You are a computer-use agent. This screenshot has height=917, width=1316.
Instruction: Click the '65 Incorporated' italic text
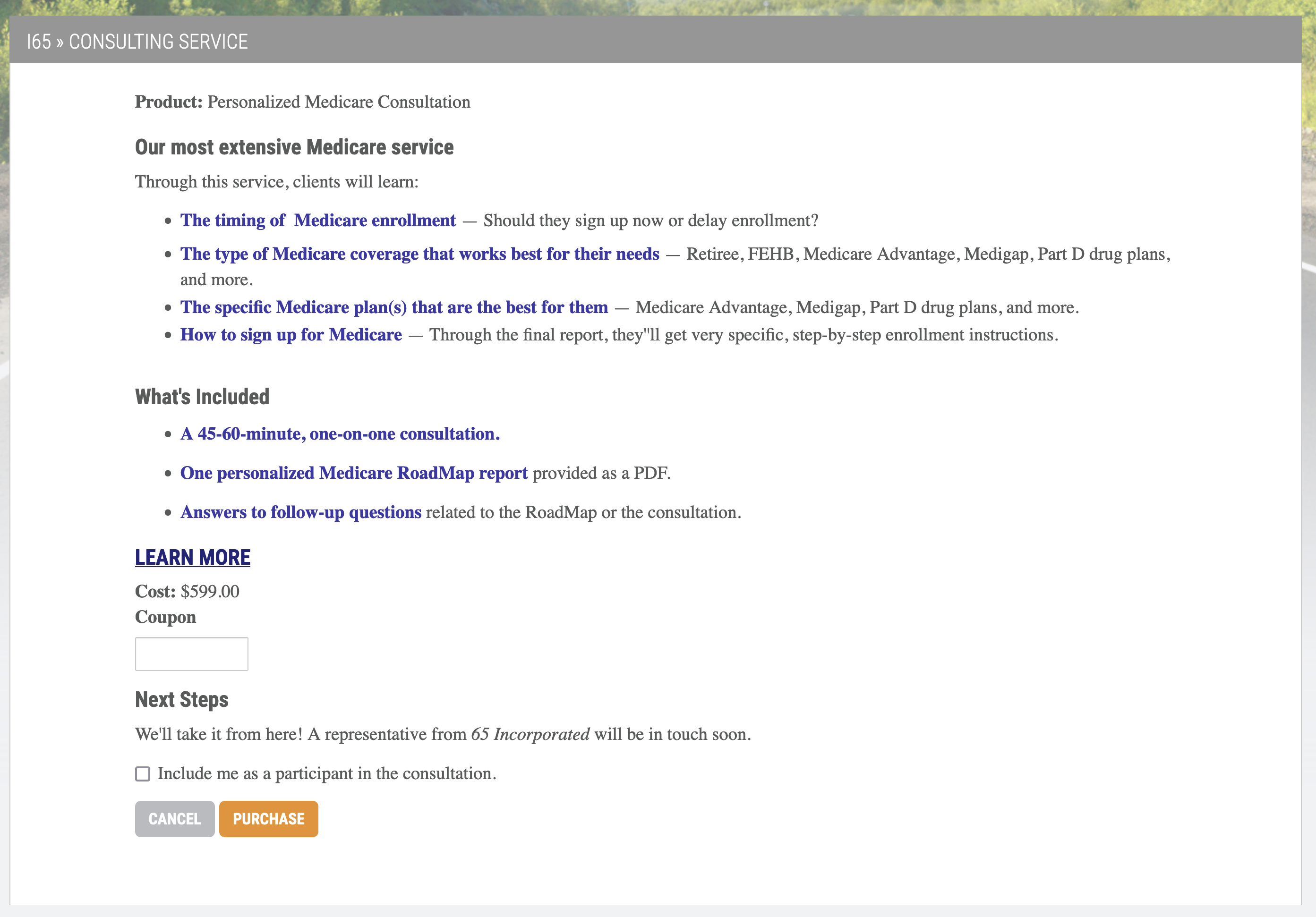530,734
